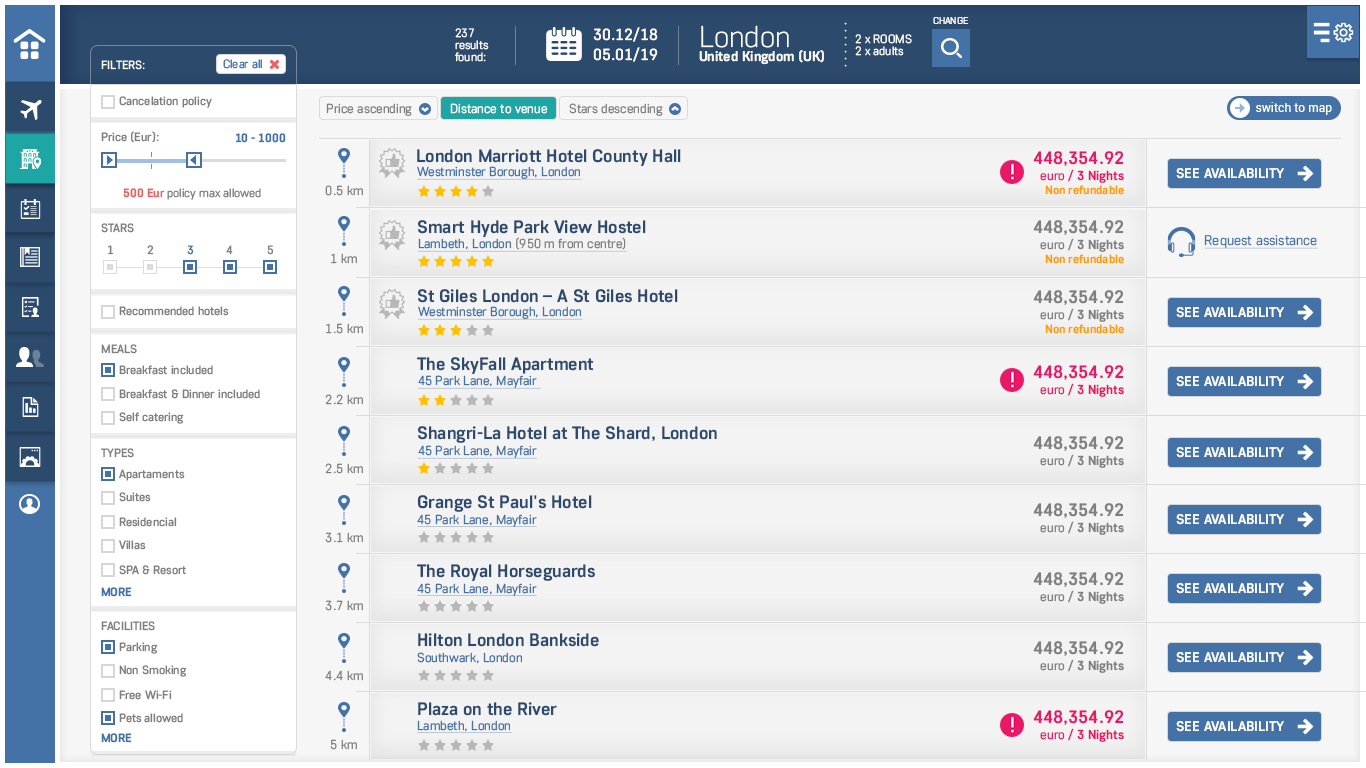This screenshot has width=1366, height=768.
Task: Expand MORE under Types filters
Action: [x=116, y=592]
